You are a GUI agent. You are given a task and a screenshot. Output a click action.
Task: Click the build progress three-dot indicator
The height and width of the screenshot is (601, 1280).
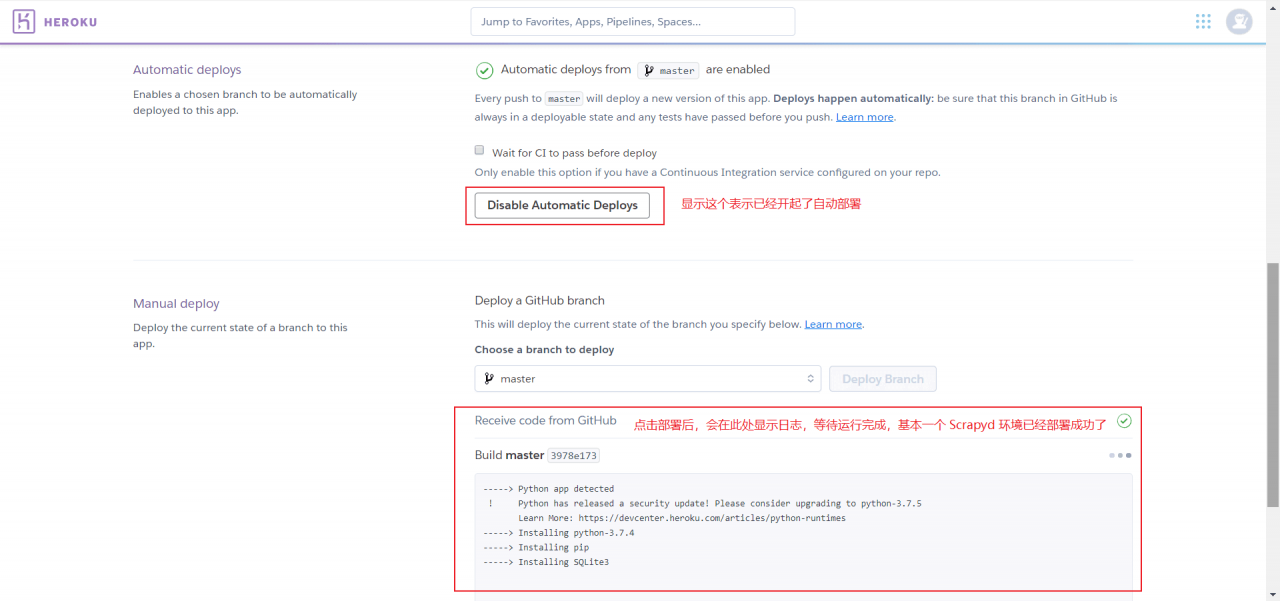1120,455
